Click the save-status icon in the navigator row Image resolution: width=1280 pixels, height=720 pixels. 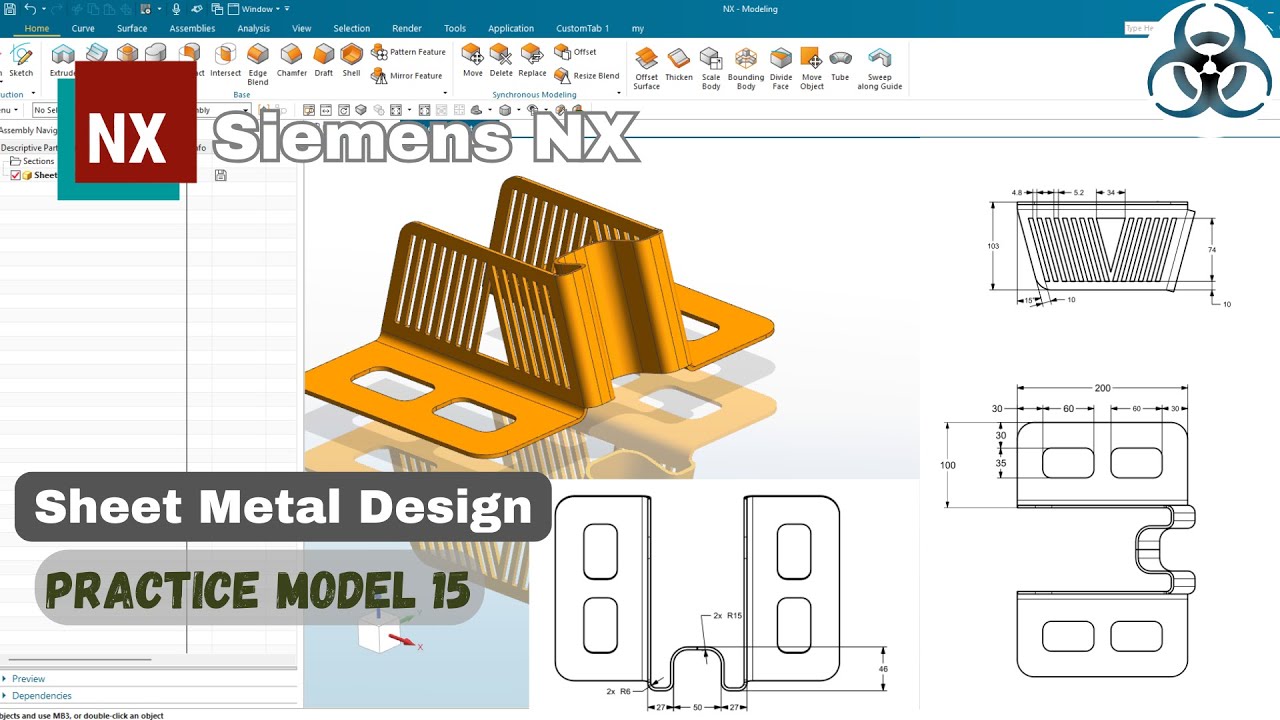tap(221, 175)
